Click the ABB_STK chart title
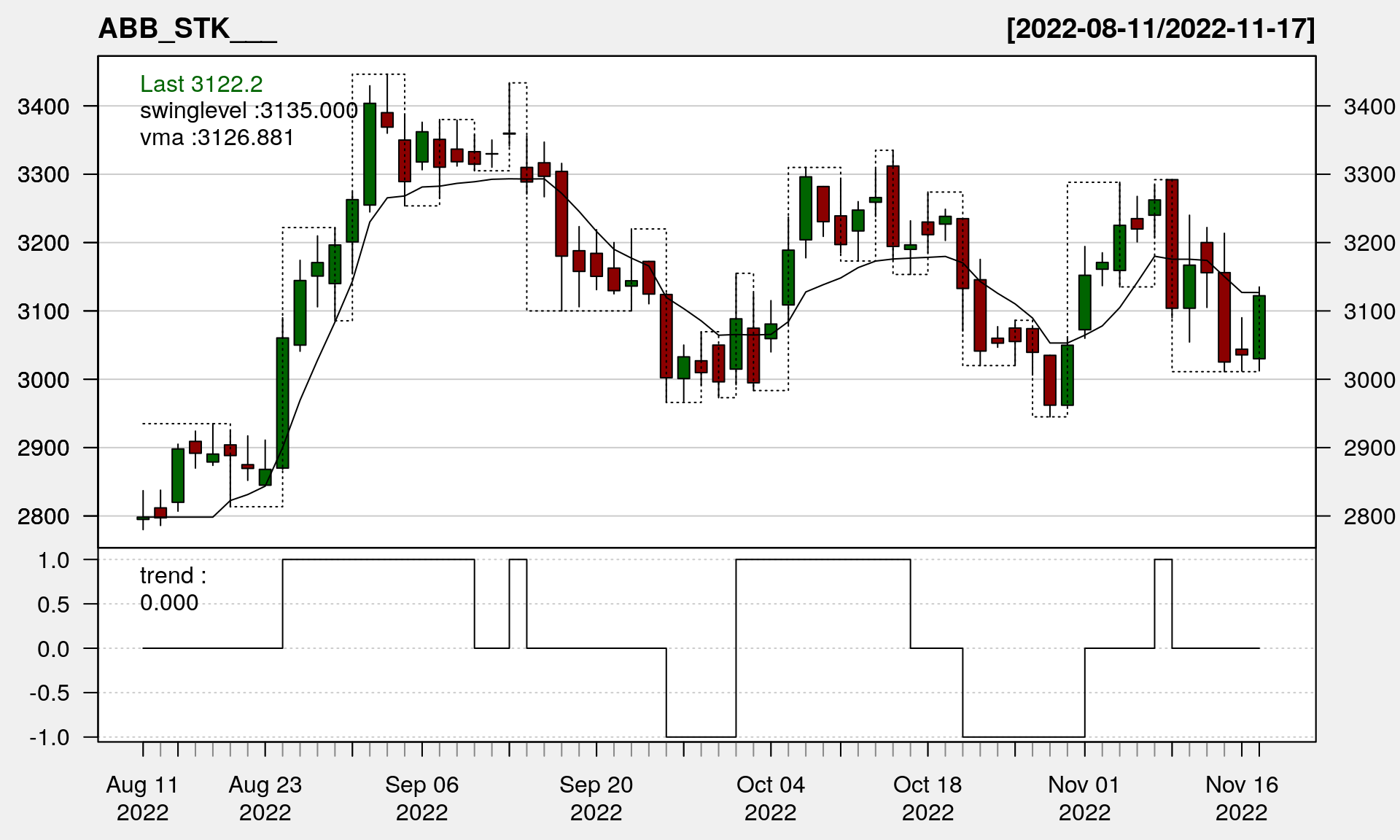The height and width of the screenshot is (840, 1400). tap(187, 29)
